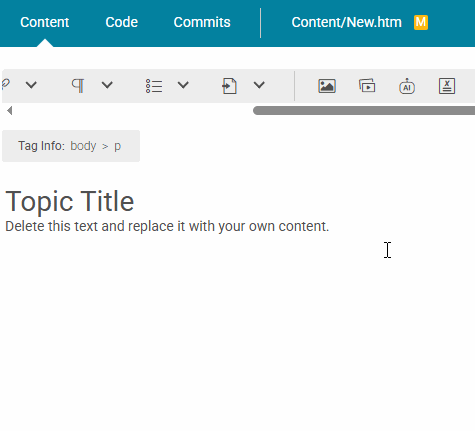Click the partially visible link icon
475x431 pixels.
[6, 84]
